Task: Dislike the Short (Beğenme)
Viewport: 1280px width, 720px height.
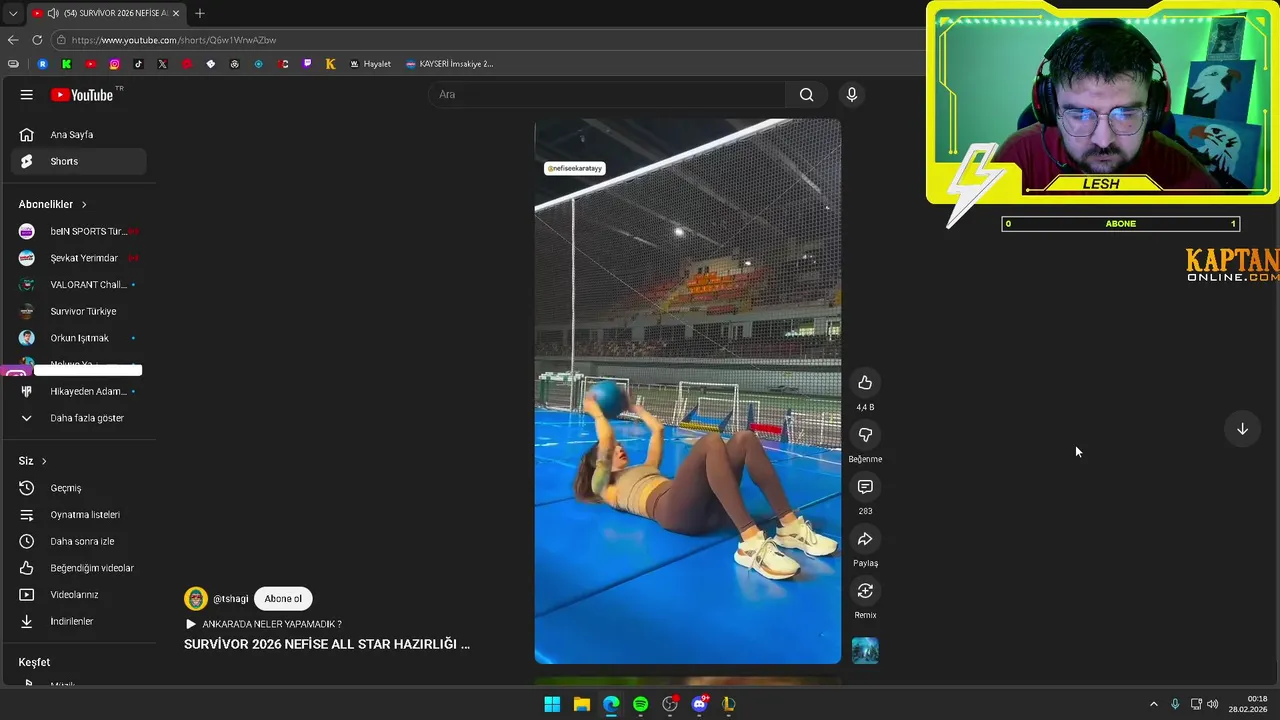Action: [x=865, y=435]
